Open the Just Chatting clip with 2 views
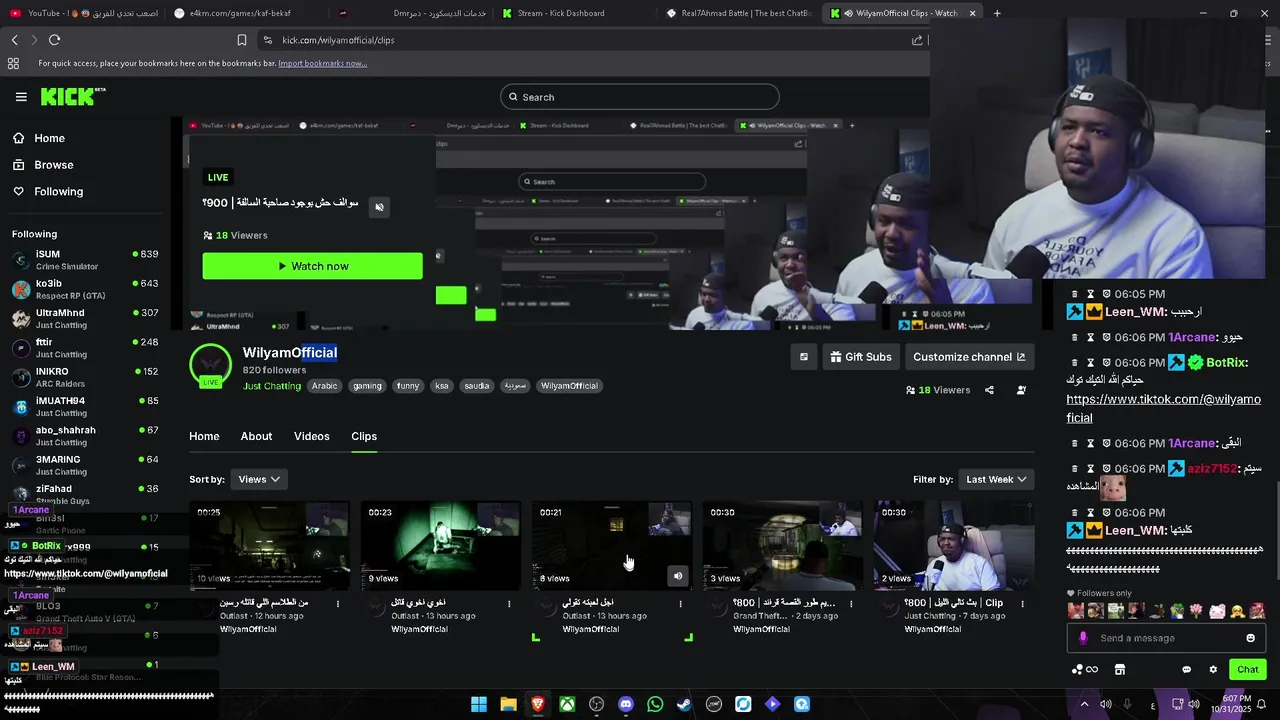 [x=954, y=546]
